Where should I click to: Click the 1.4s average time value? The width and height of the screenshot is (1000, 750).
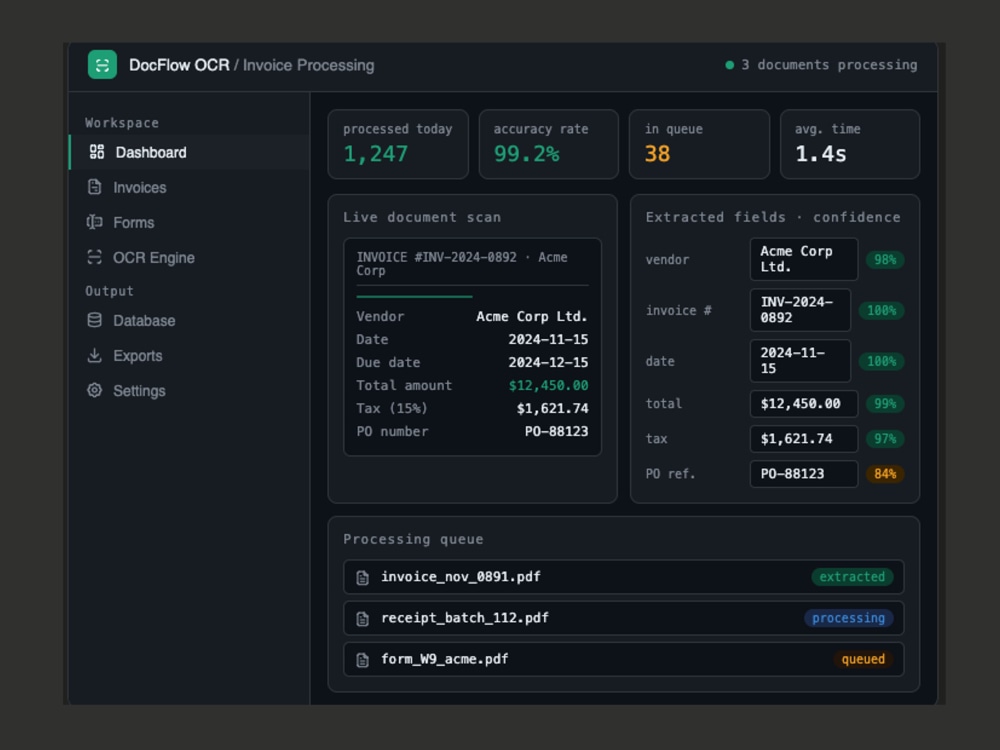point(821,154)
